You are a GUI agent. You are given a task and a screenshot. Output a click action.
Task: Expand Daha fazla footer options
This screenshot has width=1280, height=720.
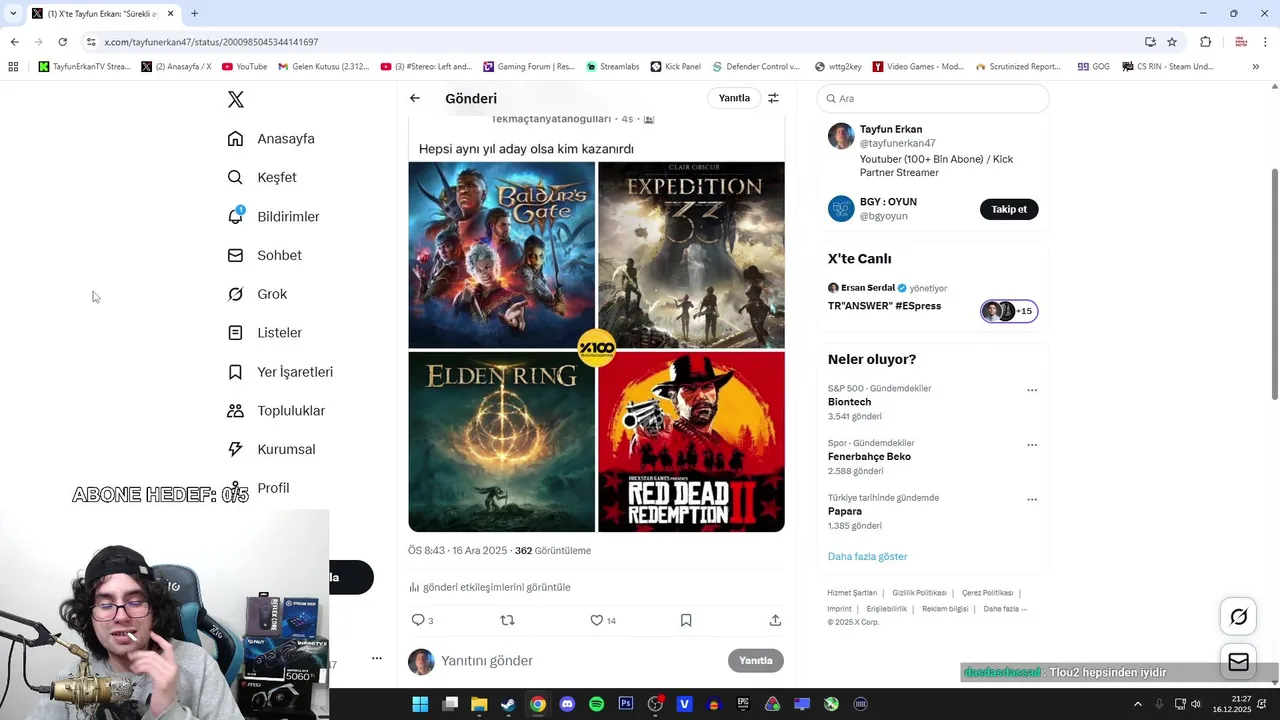point(1005,609)
